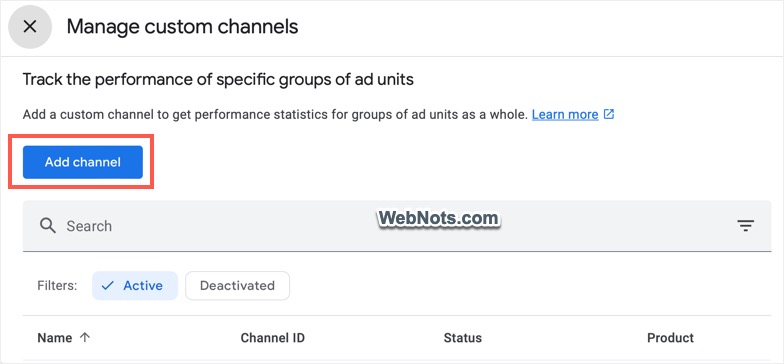Sort by the Name column header

click(54, 338)
